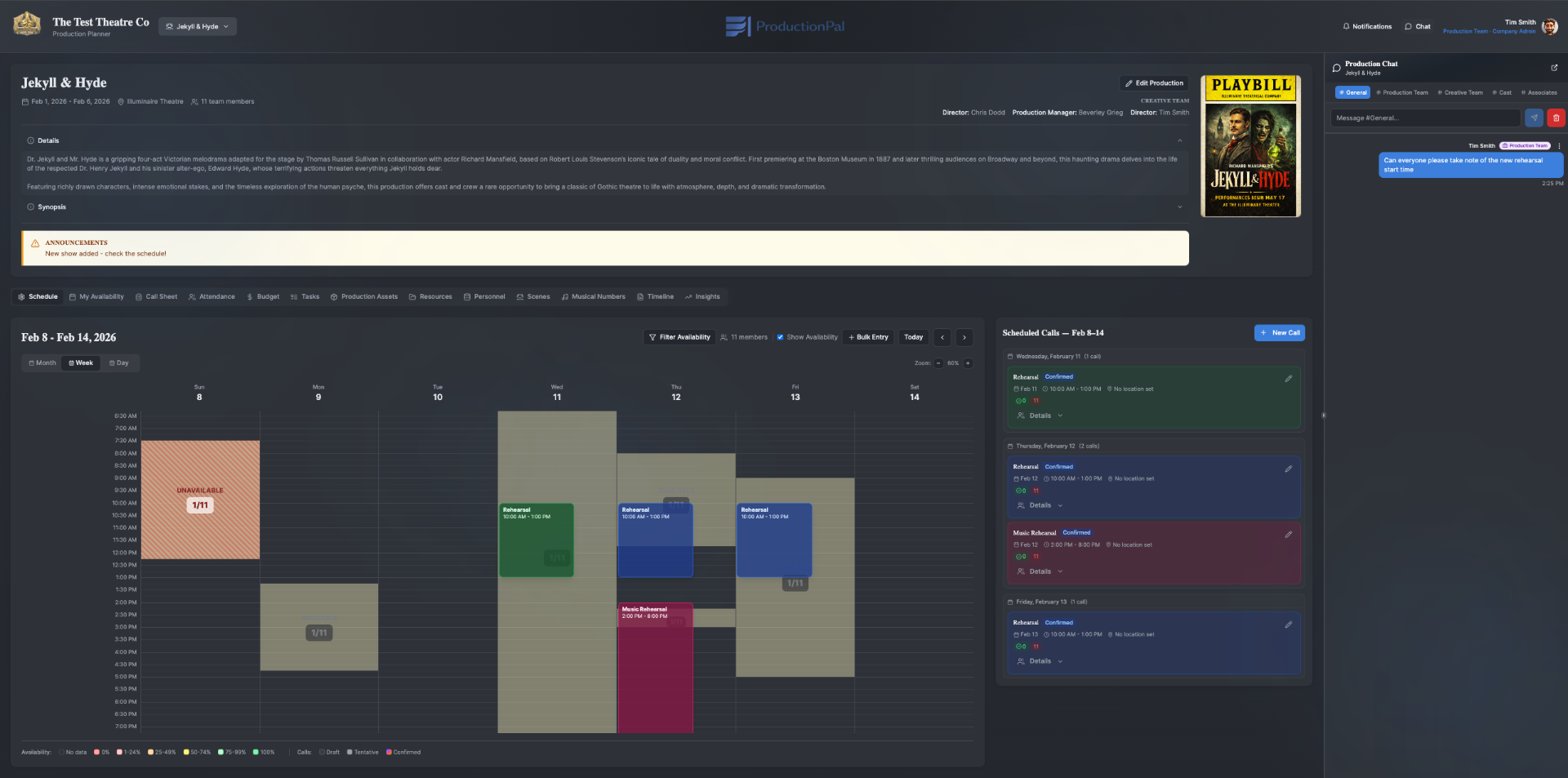Switch to the Cast chat channel
1568x778 pixels.
[1502, 92]
